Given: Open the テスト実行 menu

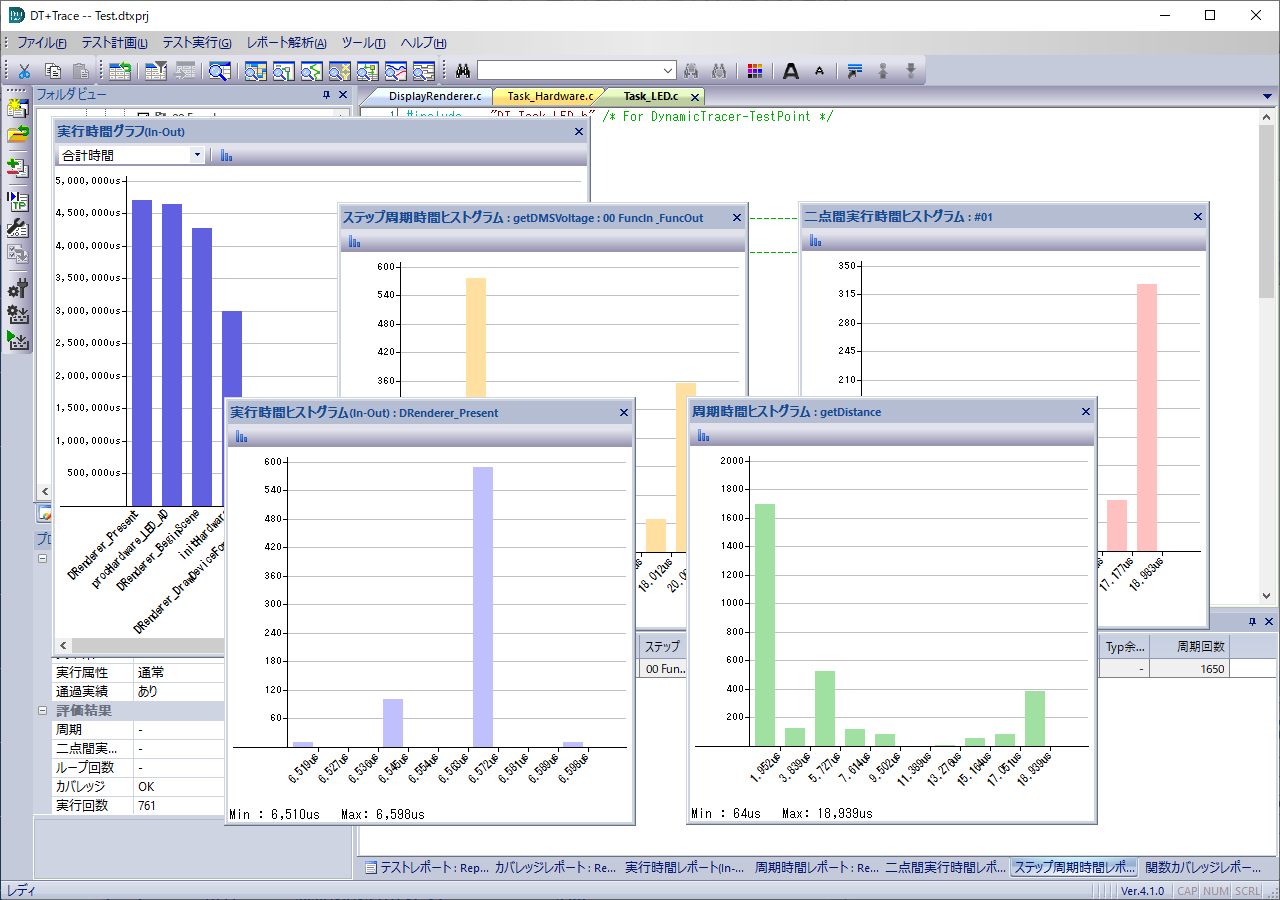Looking at the screenshot, I should tap(196, 43).
